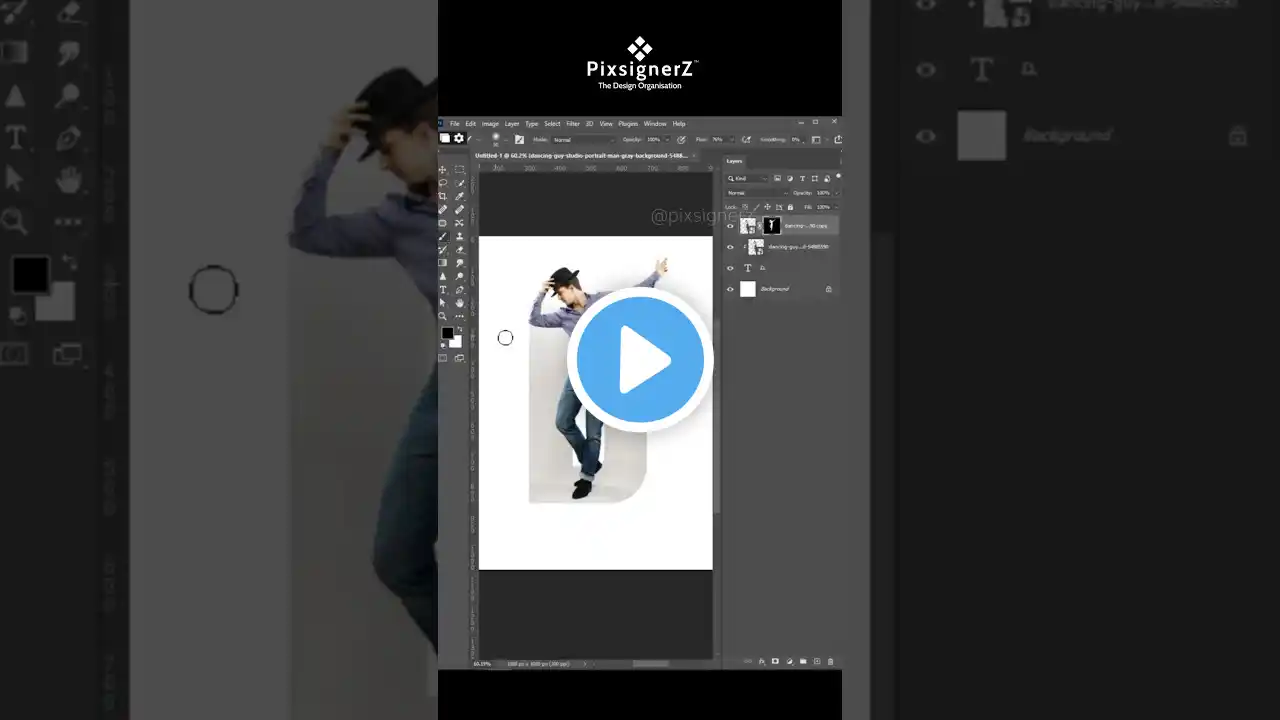1280x720 pixels.
Task: Select the Crop tool
Action: 442,195
